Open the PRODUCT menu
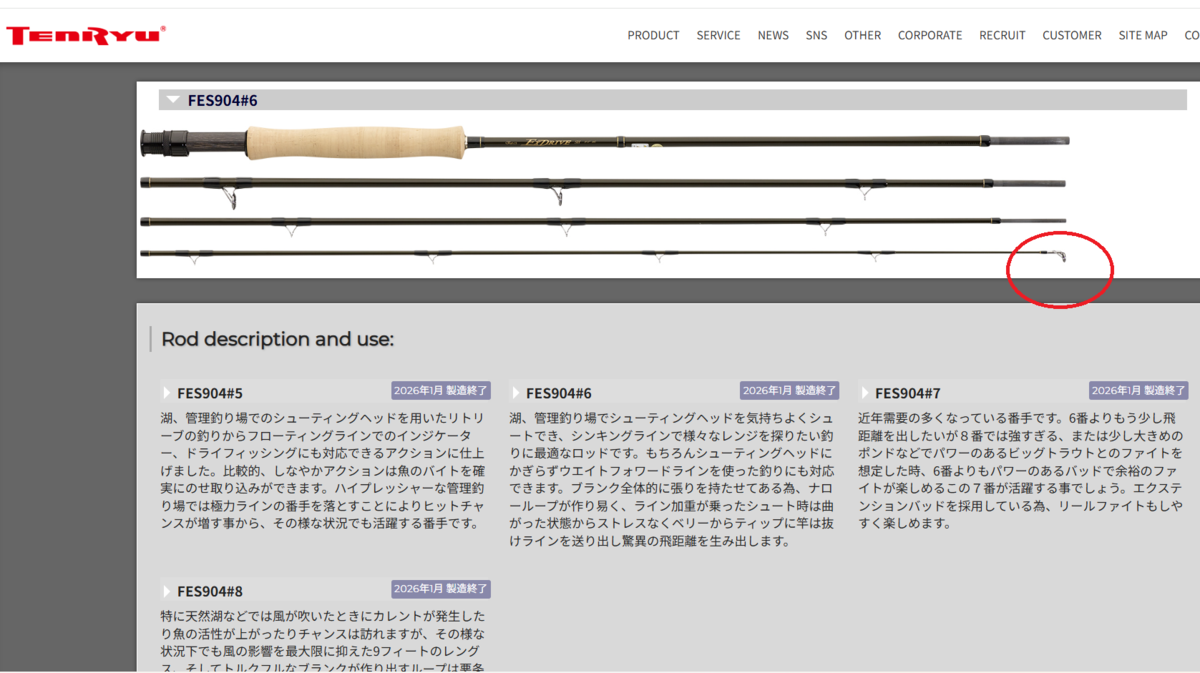 coord(653,35)
